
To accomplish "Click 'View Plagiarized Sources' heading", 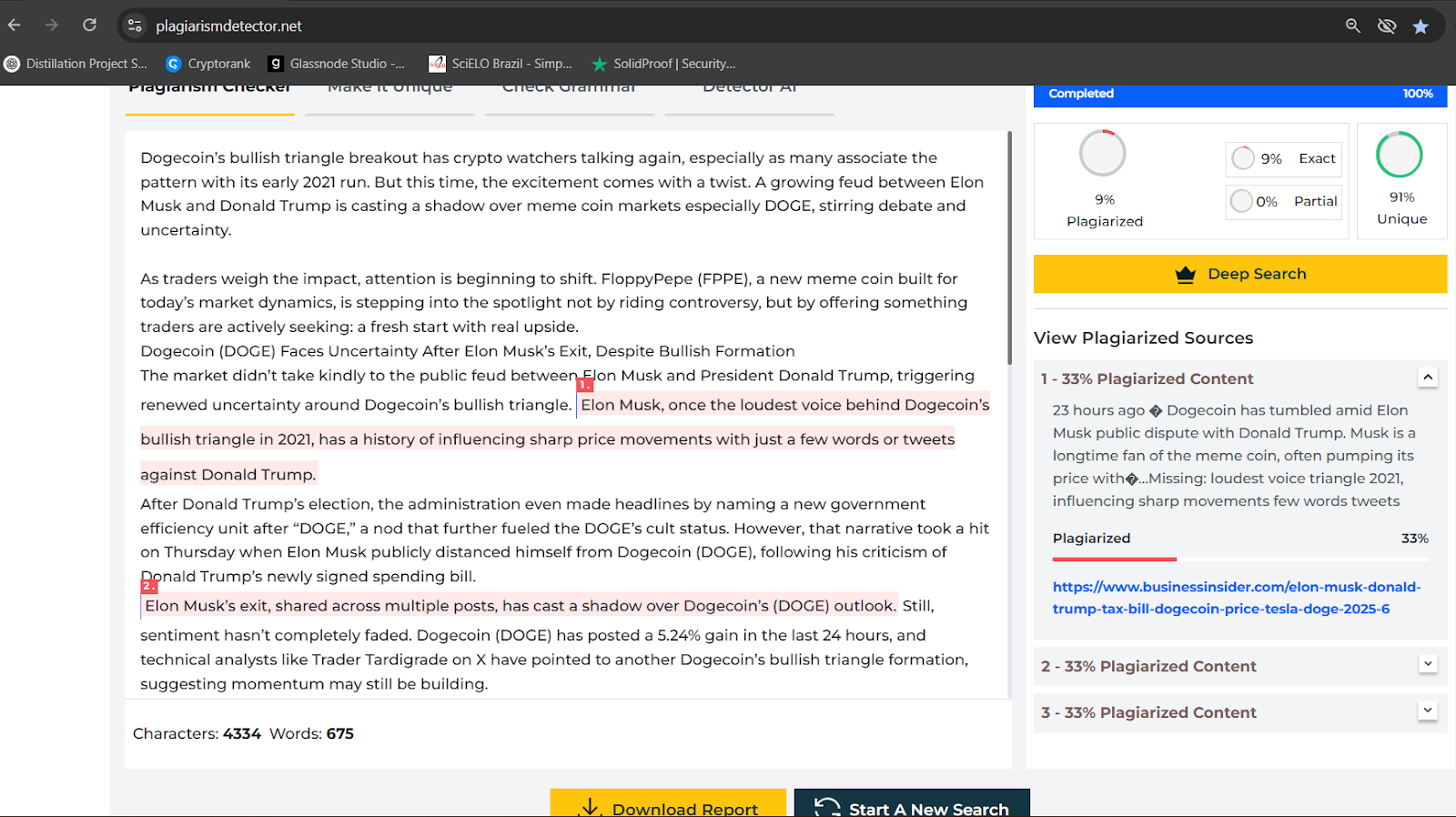I will click(x=1143, y=338).
